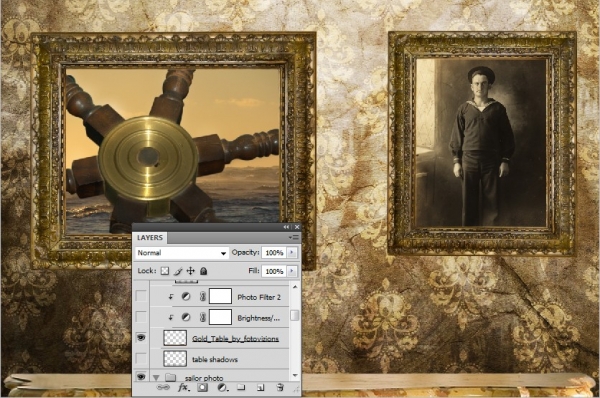Hide the sailor photo group

pos(141,377)
